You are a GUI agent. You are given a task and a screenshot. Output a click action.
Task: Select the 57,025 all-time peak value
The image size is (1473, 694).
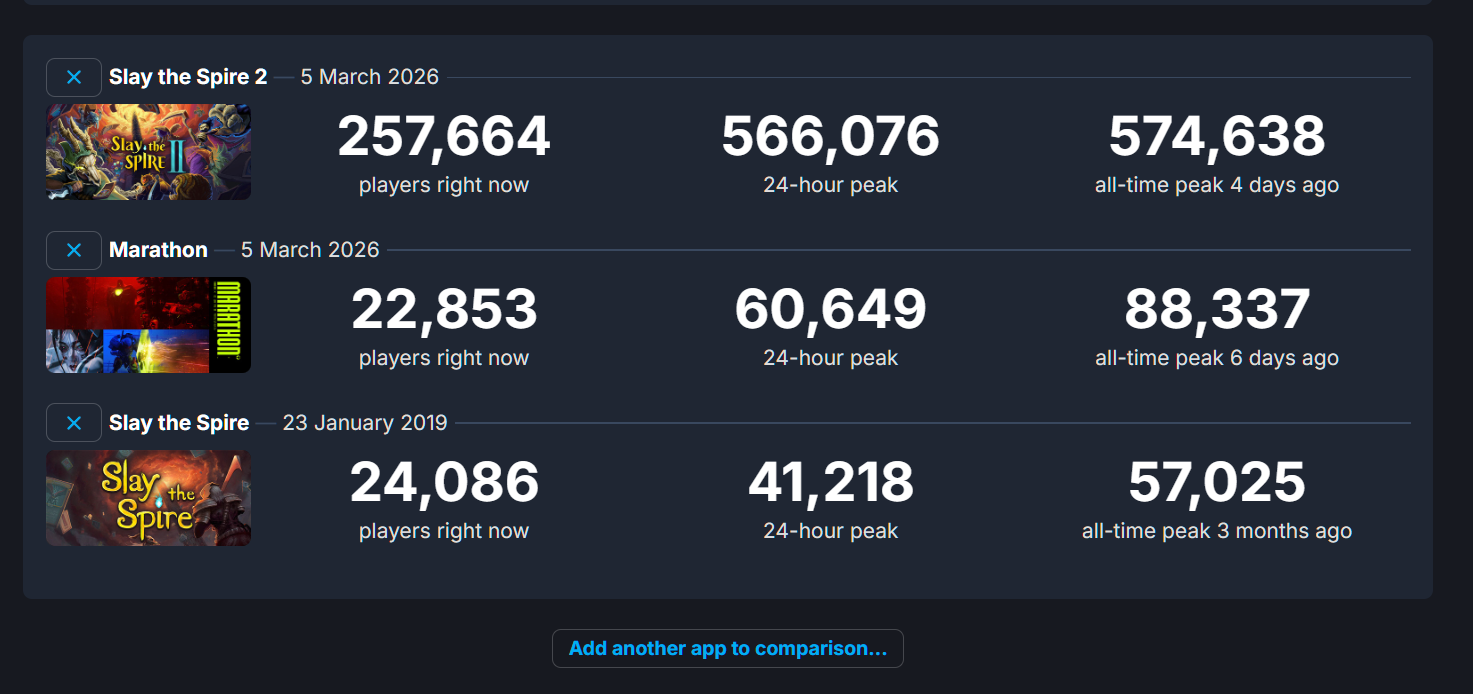coord(1217,483)
